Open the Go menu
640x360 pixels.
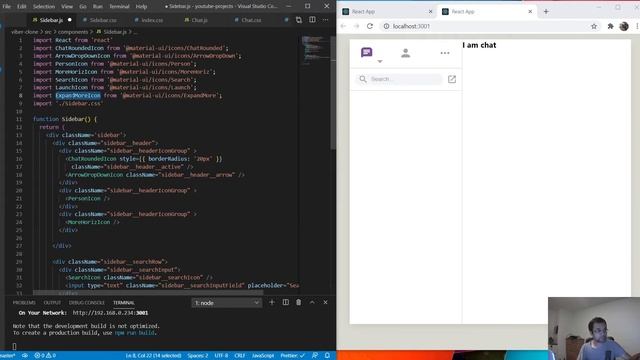(x=83, y=7)
